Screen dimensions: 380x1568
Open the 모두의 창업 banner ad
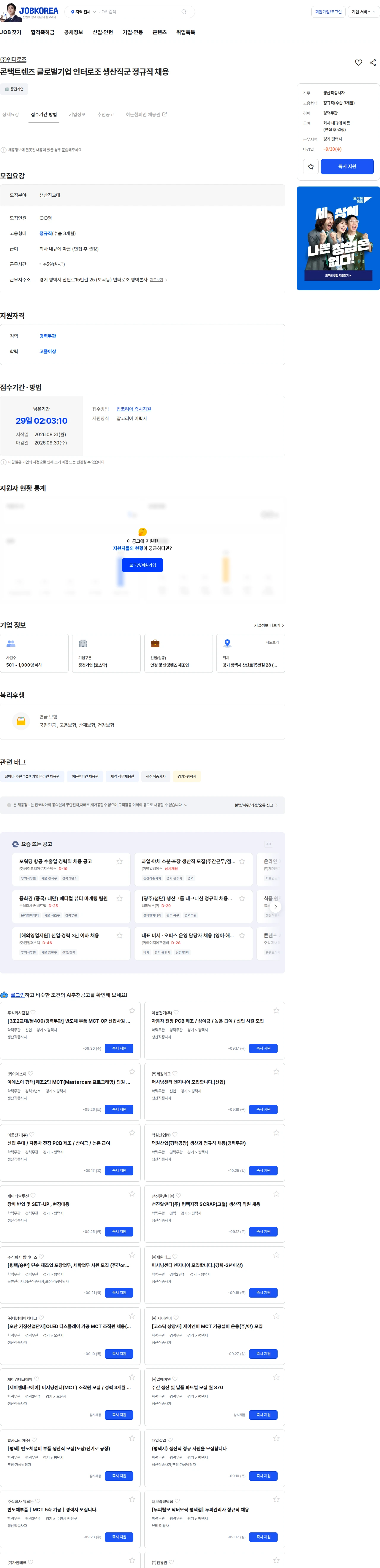point(338,238)
